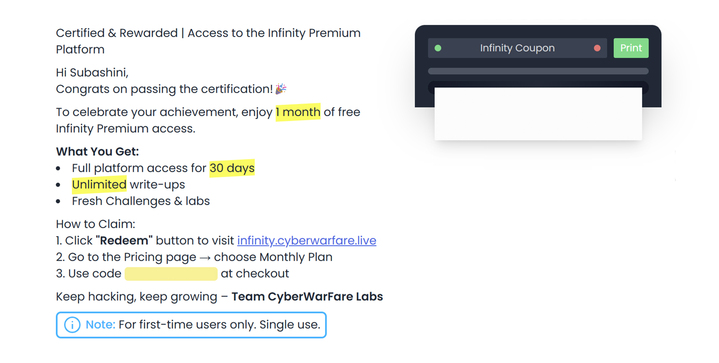Click the green dot on Infinity Coupon bar

point(438,48)
